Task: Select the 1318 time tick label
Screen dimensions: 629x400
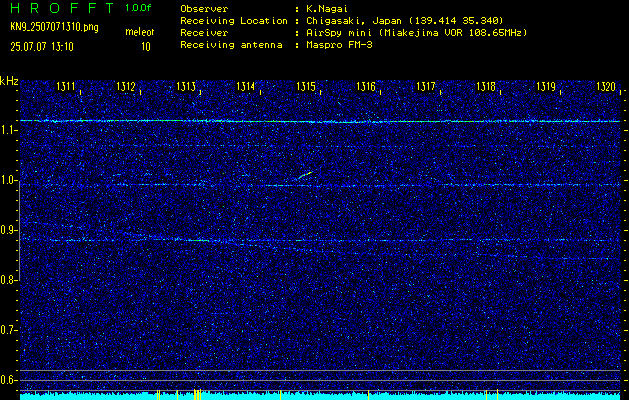Action: click(486, 86)
